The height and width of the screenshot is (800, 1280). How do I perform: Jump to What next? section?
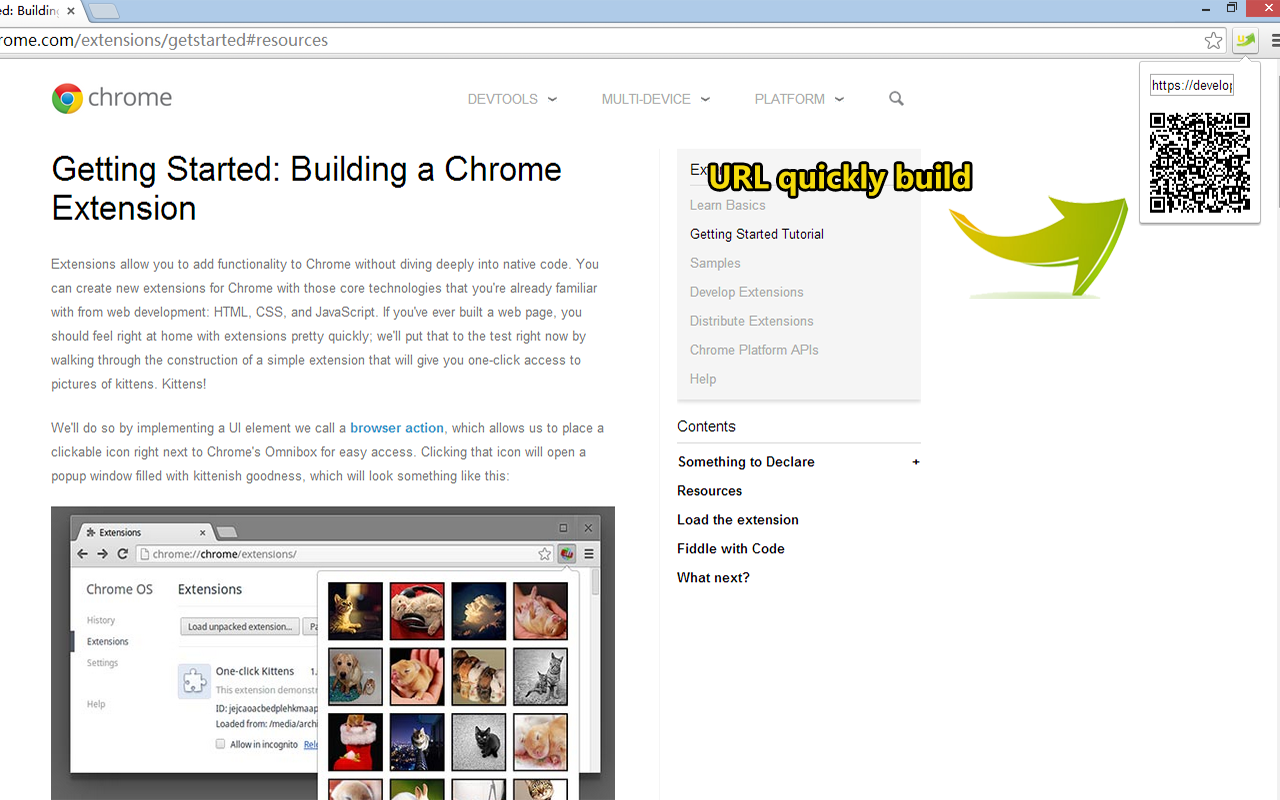(x=713, y=578)
